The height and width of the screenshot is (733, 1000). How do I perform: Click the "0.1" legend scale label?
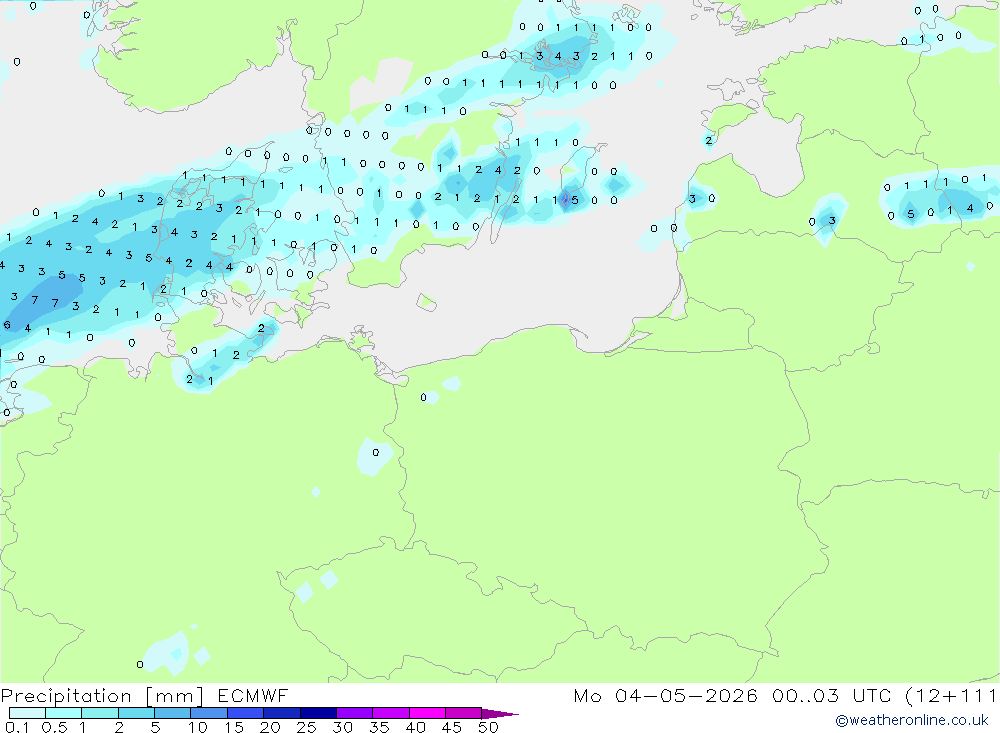point(17,727)
